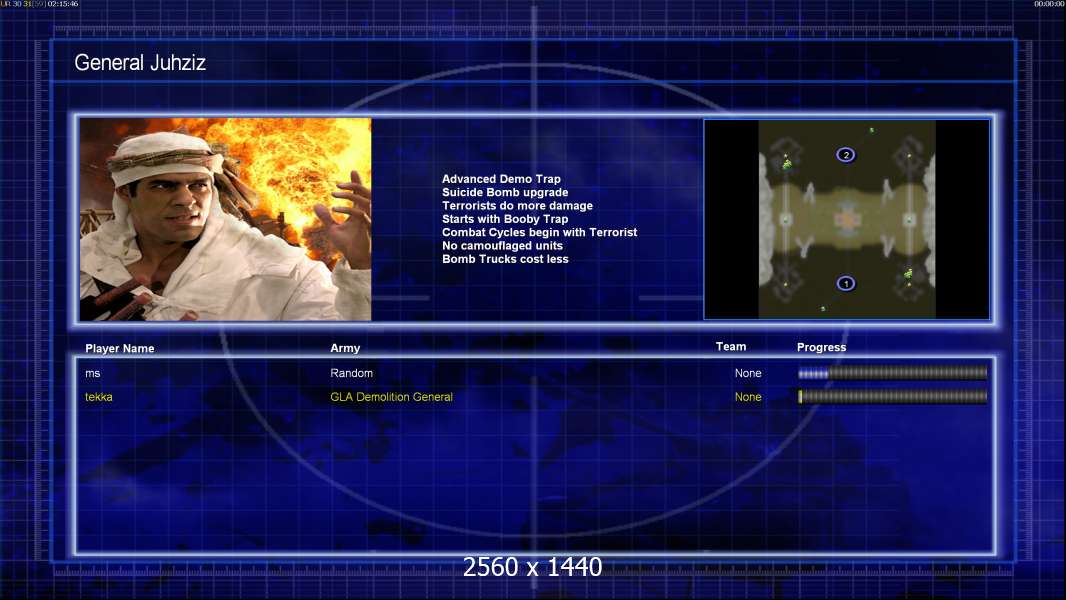
Task: Click the ms loading progress bar
Action: (x=893, y=372)
